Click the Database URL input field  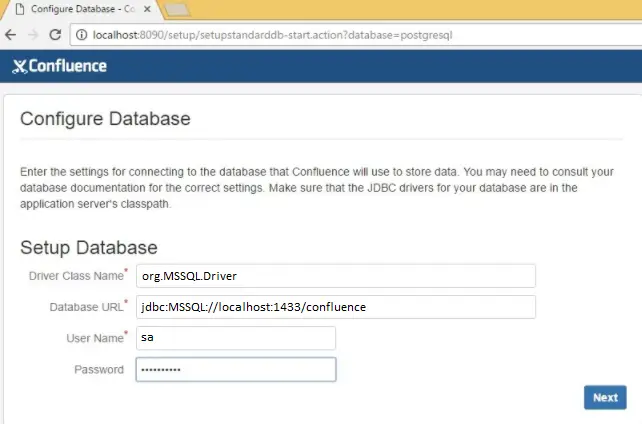coord(335,307)
